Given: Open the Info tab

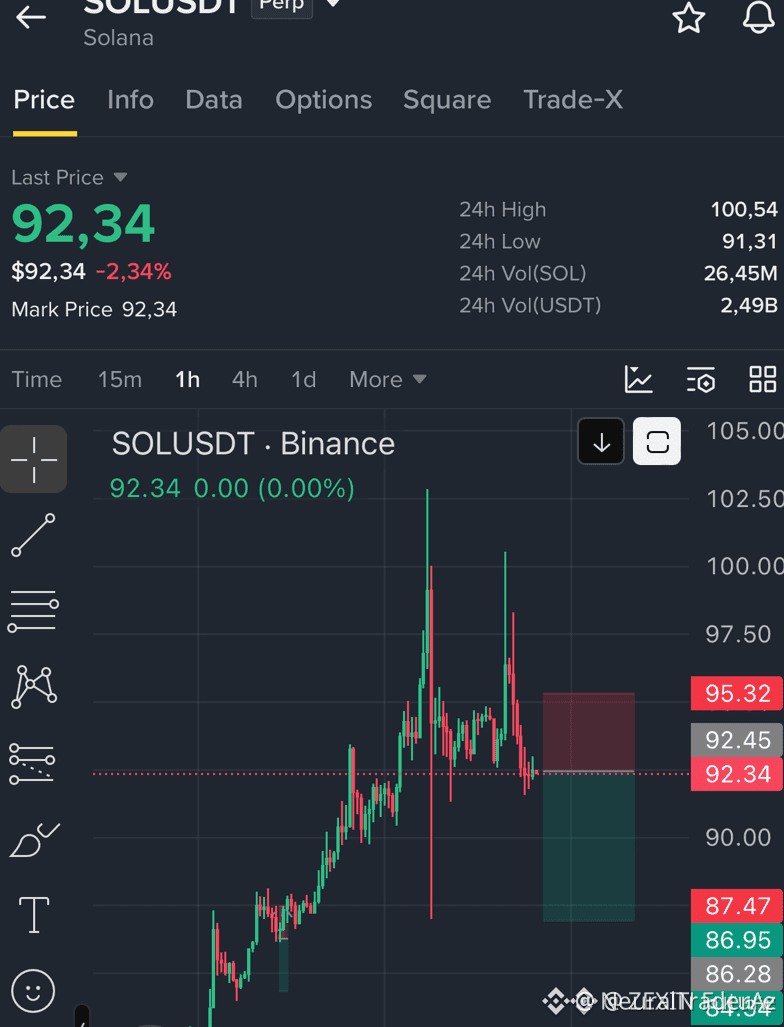Looking at the screenshot, I should (130, 100).
